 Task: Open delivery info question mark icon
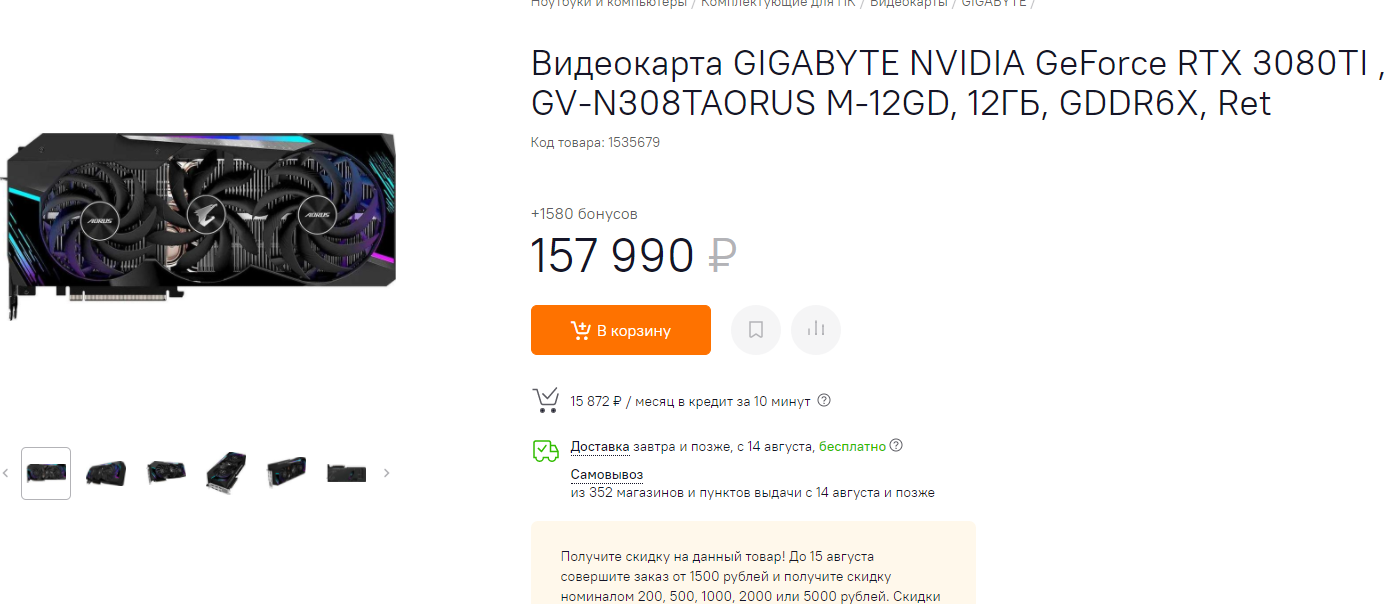pyautogui.click(x=896, y=446)
